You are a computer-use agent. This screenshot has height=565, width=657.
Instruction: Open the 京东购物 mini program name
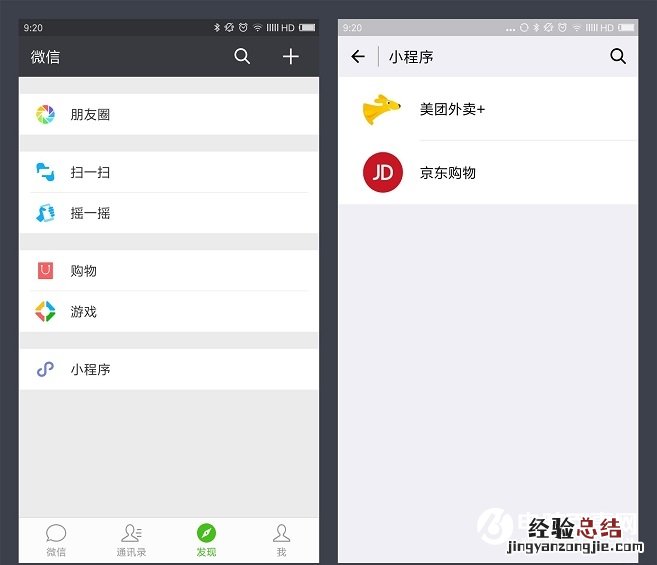coord(448,173)
